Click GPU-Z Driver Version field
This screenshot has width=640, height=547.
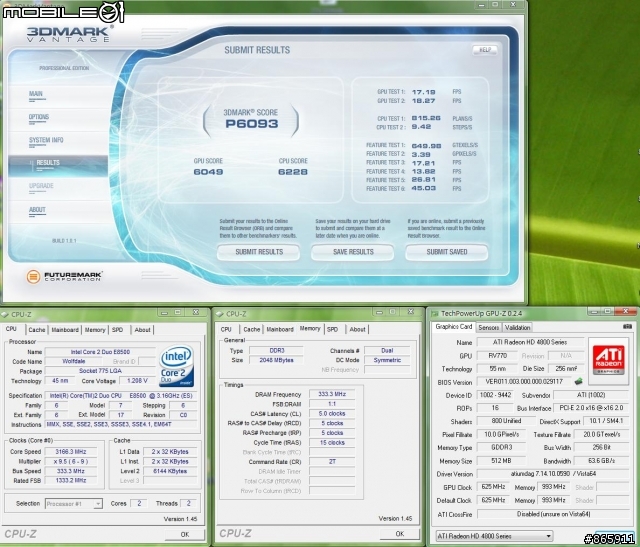(553, 474)
